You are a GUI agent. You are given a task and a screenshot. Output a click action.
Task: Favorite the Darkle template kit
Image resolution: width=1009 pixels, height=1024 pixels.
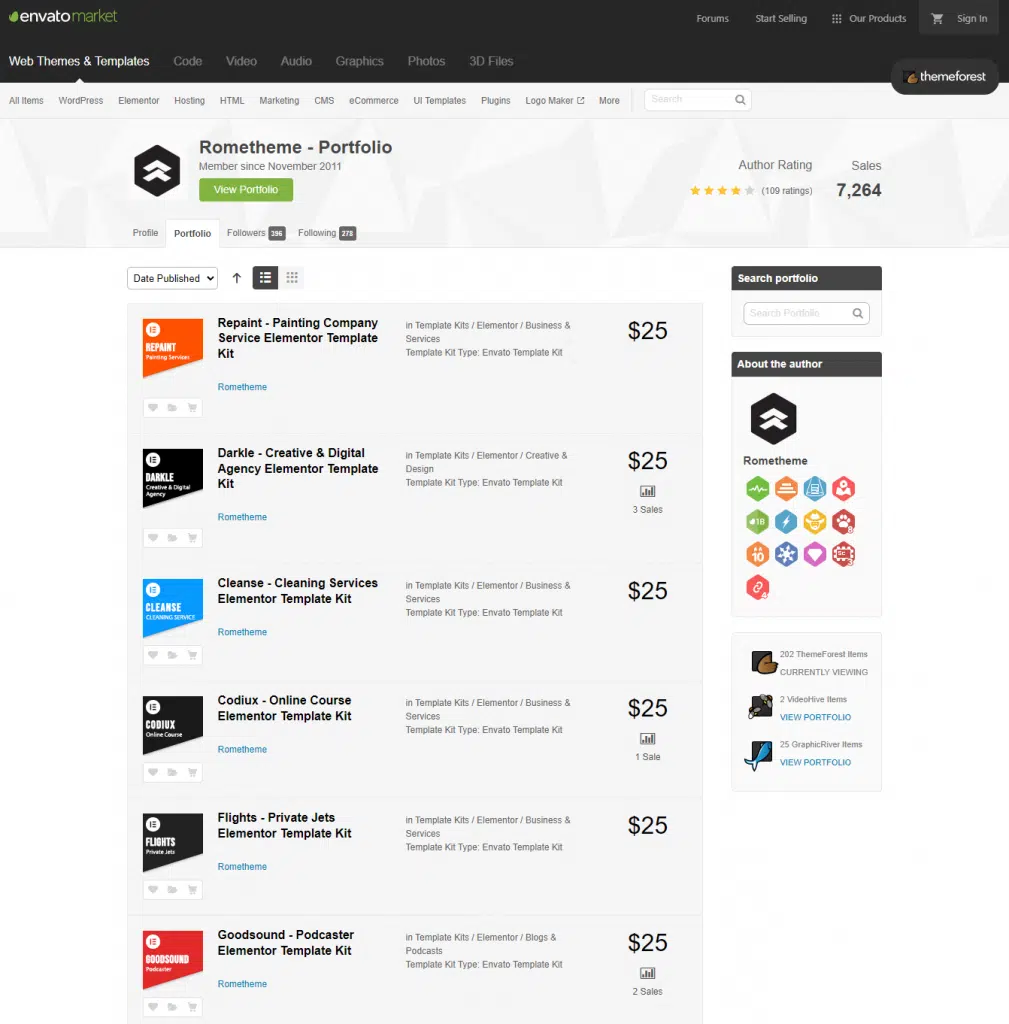(153, 538)
